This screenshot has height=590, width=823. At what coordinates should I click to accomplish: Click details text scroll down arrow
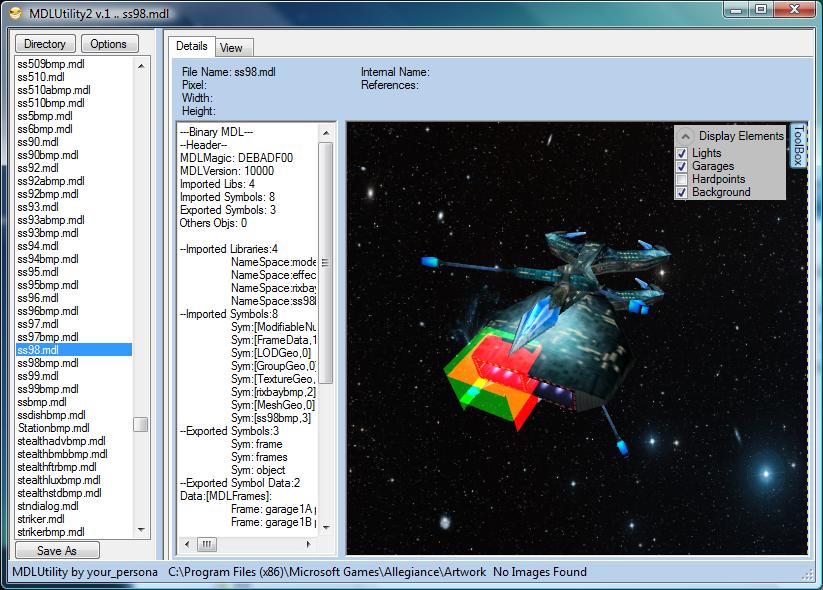pyautogui.click(x=326, y=528)
